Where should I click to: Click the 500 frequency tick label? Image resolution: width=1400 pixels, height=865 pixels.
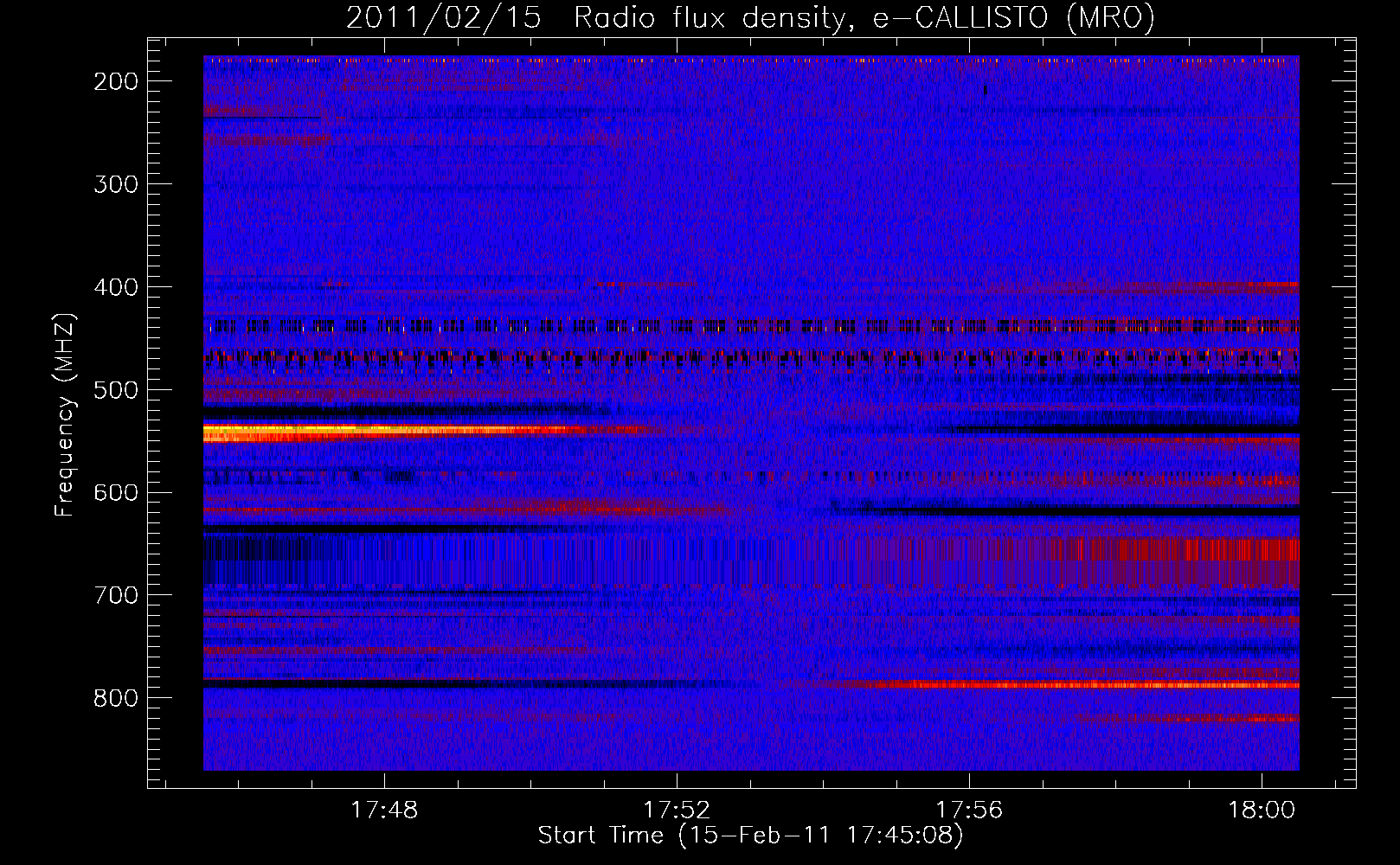pos(115,390)
